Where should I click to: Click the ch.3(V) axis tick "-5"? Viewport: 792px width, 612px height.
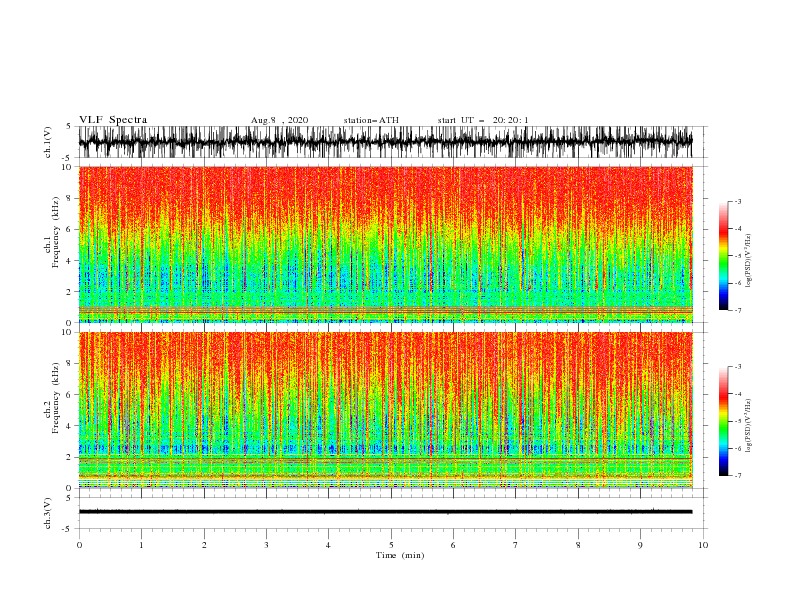tap(67, 529)
